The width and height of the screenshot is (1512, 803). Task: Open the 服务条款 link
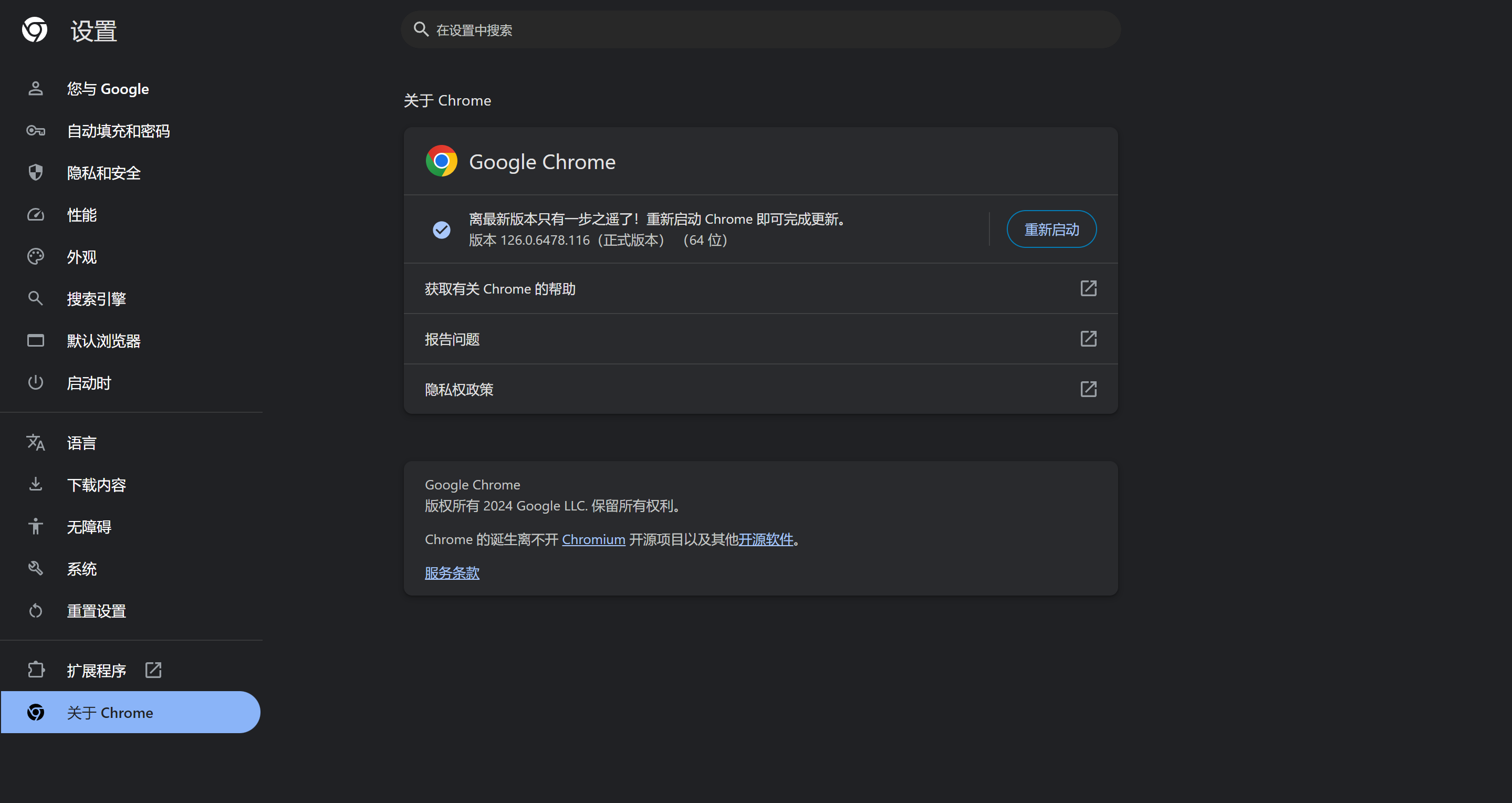452,573
